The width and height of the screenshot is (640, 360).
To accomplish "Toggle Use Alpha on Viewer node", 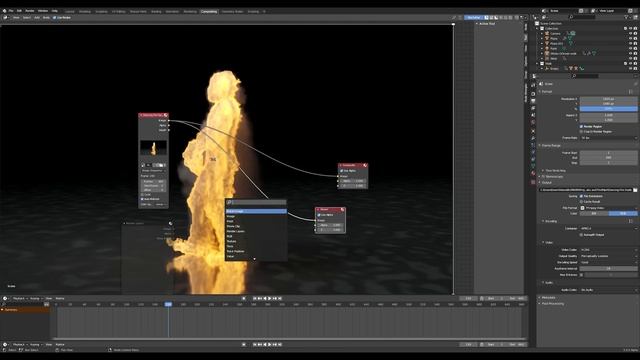I will (x=319, y=215).
